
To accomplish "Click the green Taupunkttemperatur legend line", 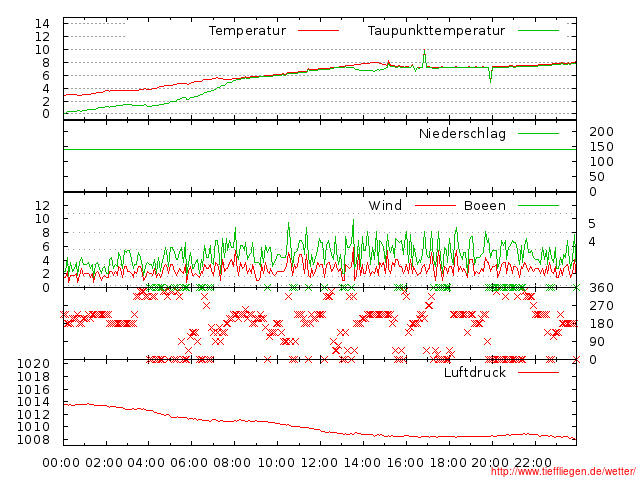I will click(x=538, y=31).
